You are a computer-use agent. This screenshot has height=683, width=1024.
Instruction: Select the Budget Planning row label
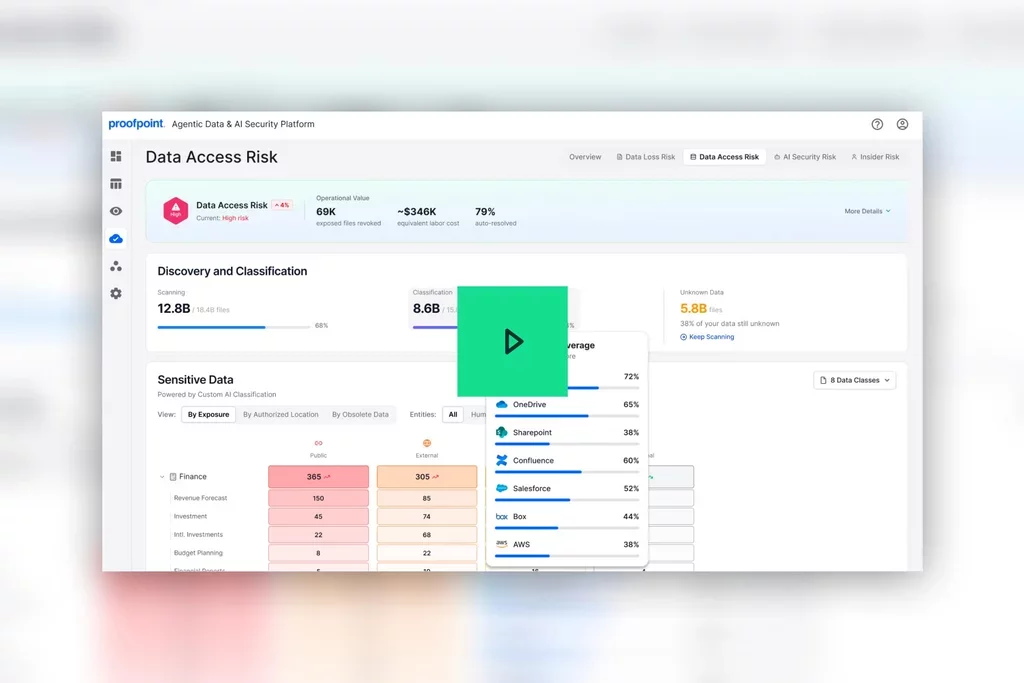(x=198, y=553)
